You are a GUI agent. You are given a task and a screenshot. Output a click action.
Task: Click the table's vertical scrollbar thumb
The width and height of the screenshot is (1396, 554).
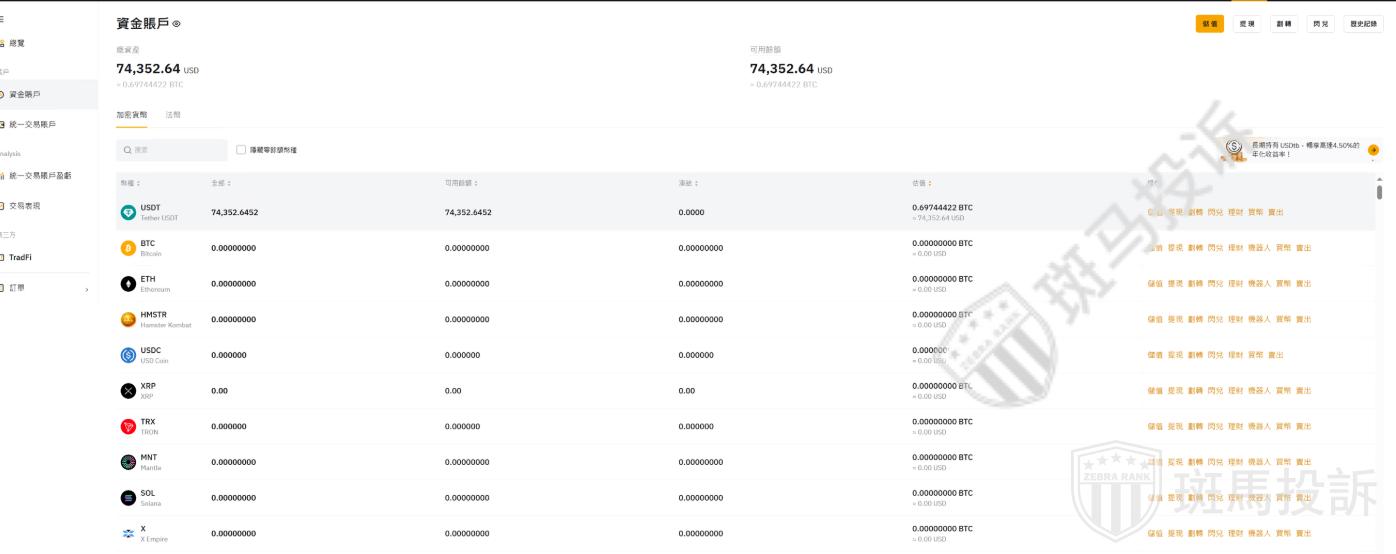[1379, 192]
